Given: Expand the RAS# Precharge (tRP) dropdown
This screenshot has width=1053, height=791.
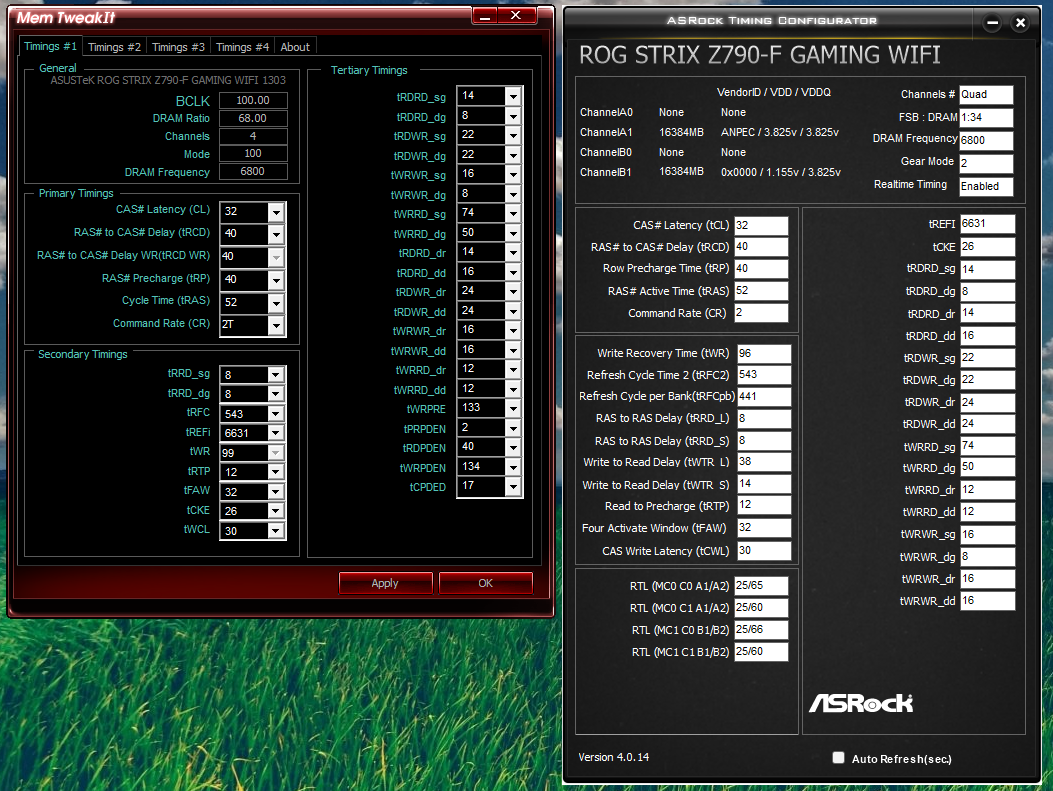Looking at the screenshot, I should point(276,279).
